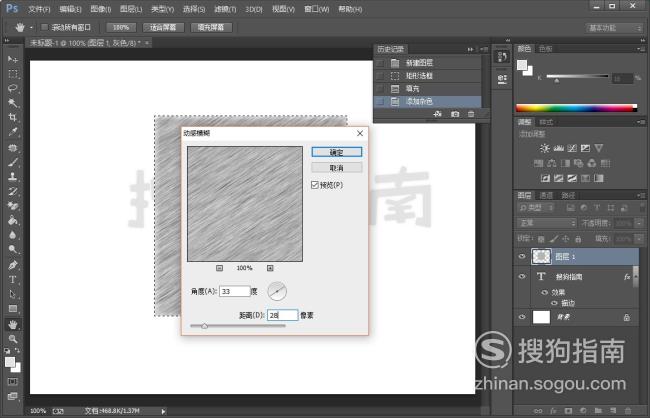Select the Crop tool
This screenshot has width=650, height=418.
tap(12, 118)
